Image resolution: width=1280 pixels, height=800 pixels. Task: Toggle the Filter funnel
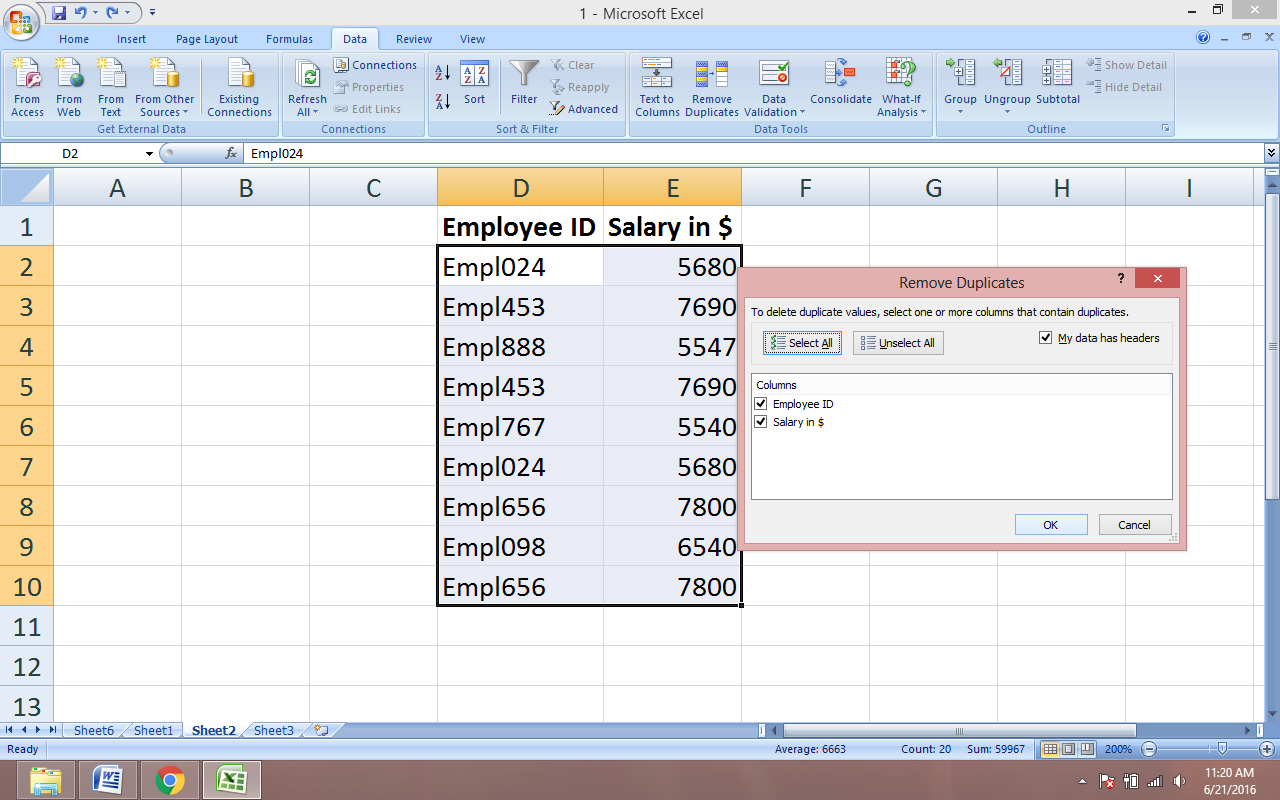tap(524, 84)
